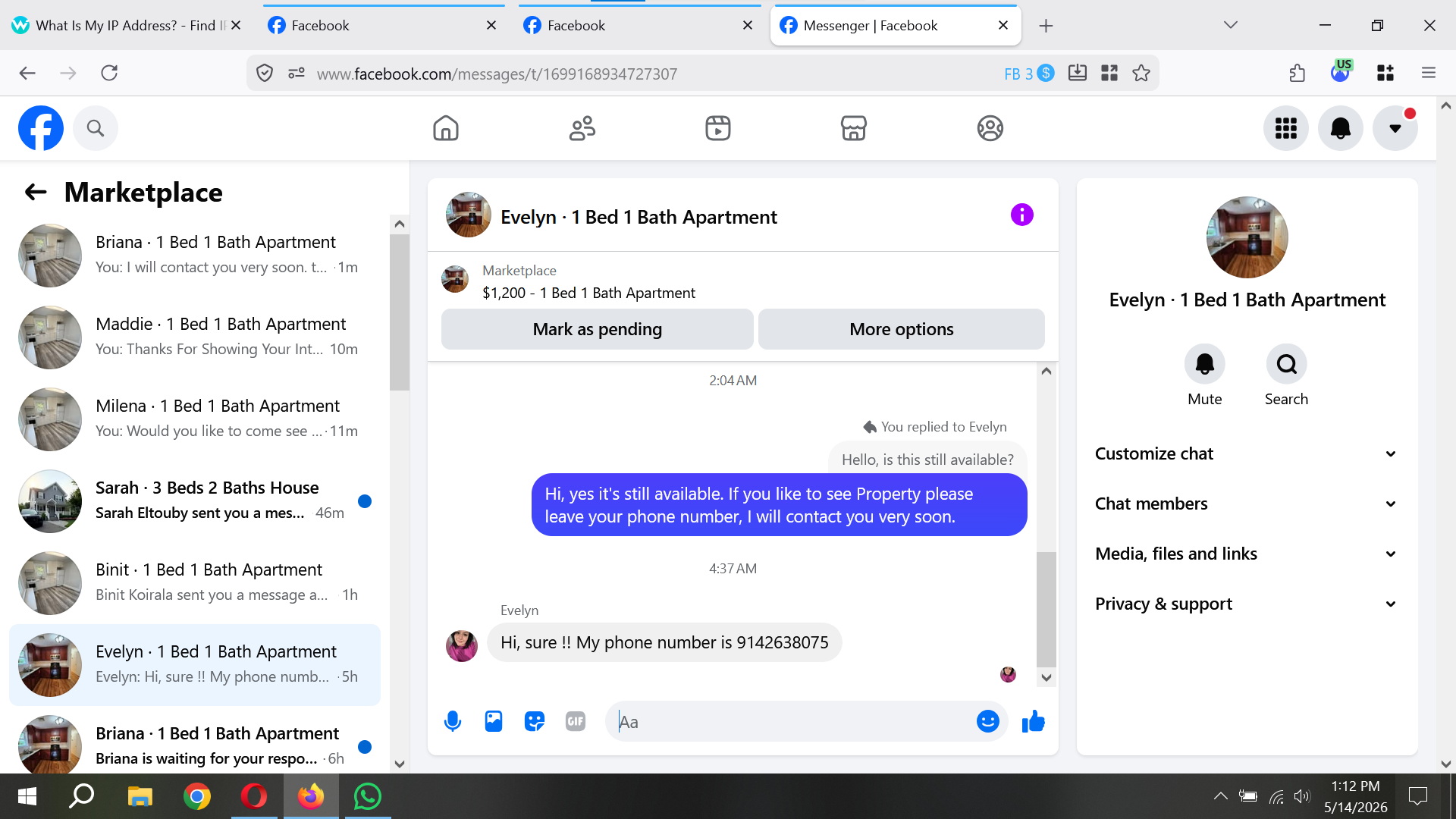Open the Facebook menu grid icon
This screenshot has height=819, width=1456.
tap(1286, 128)
